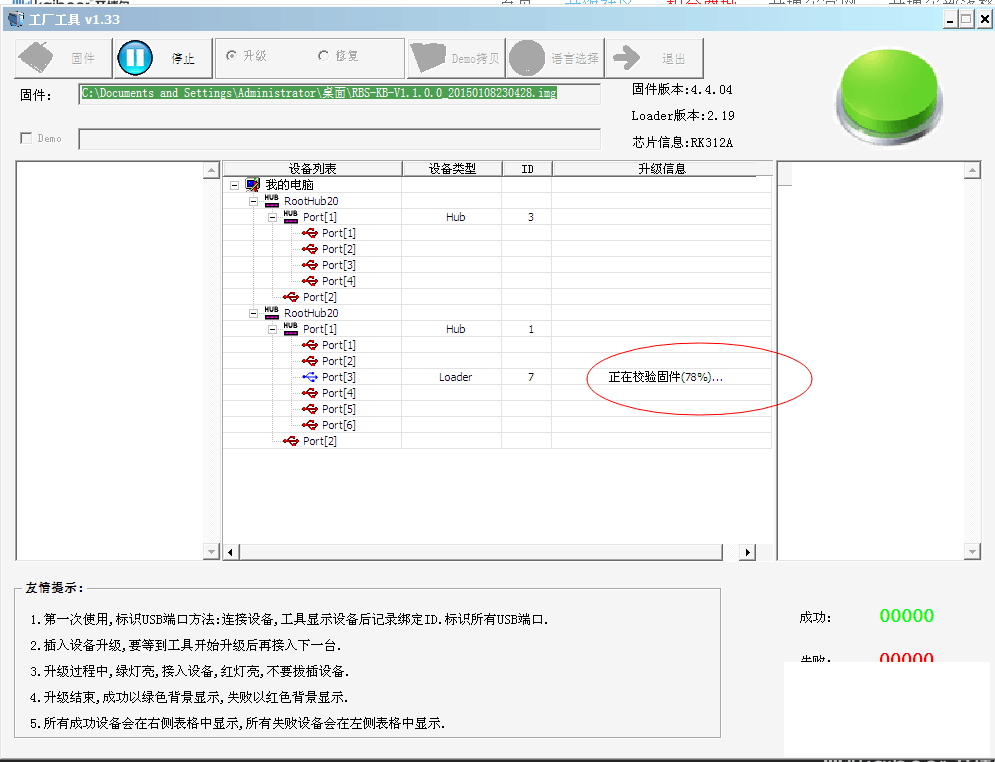This screenshot has height=762, width=995.
Task: Collapse the 我的电脑 tree node
Action: pyautogui.click(x=234, y=185)
